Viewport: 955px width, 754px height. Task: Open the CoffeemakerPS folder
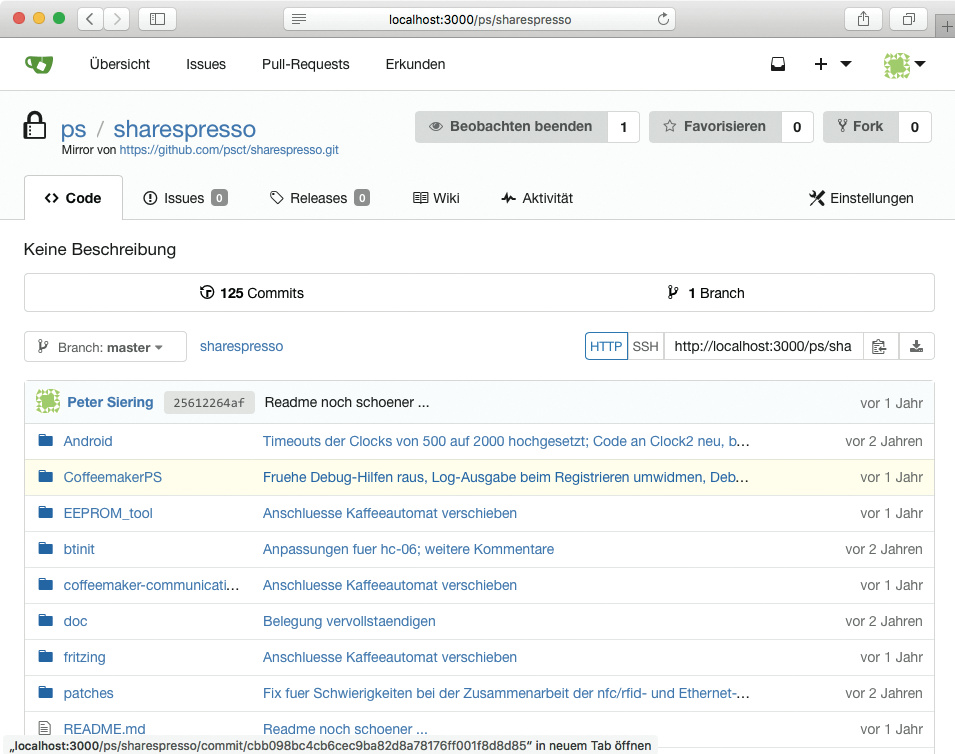pyautogui.click(x=112, y=477)
